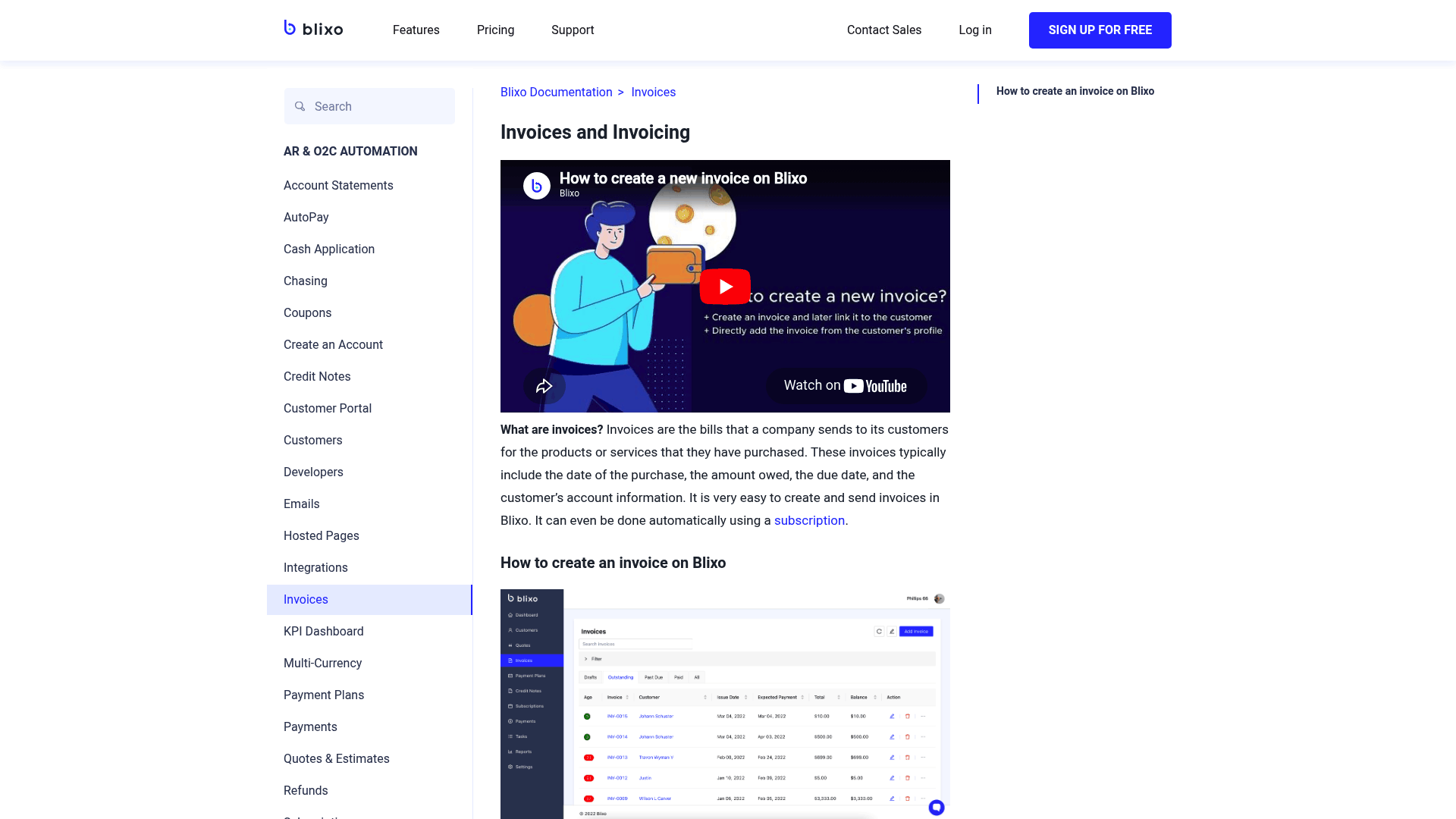Click the Settings gear in the screenshot sidebar
1456x819 pixels.
pos(510,766)
